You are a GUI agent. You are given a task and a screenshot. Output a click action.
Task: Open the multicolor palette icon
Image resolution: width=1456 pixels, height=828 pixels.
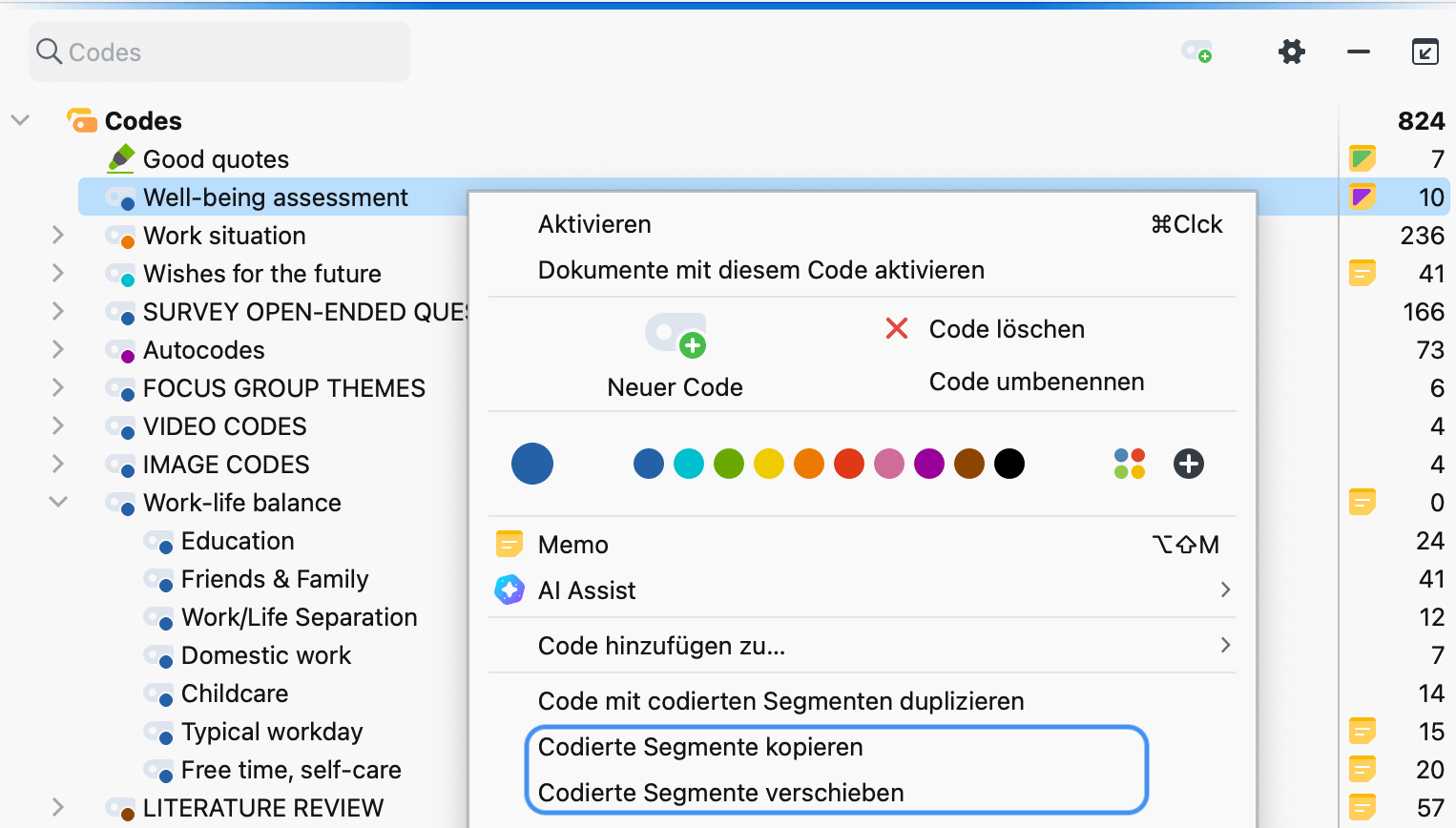[x=1130, y=464]
